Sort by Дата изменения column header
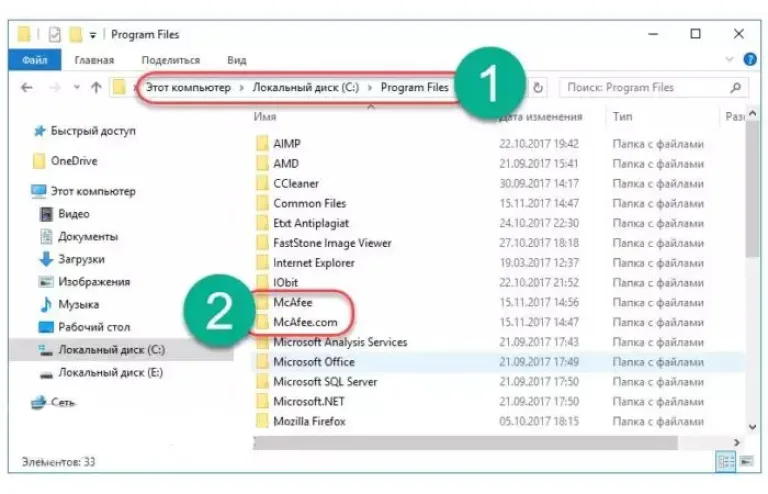768x494 pixels. click(540, 117)
